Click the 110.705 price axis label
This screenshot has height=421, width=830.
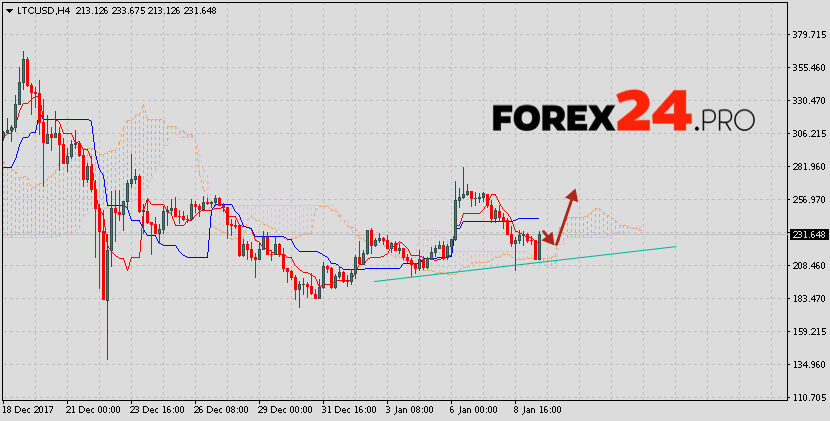point(807,397)
